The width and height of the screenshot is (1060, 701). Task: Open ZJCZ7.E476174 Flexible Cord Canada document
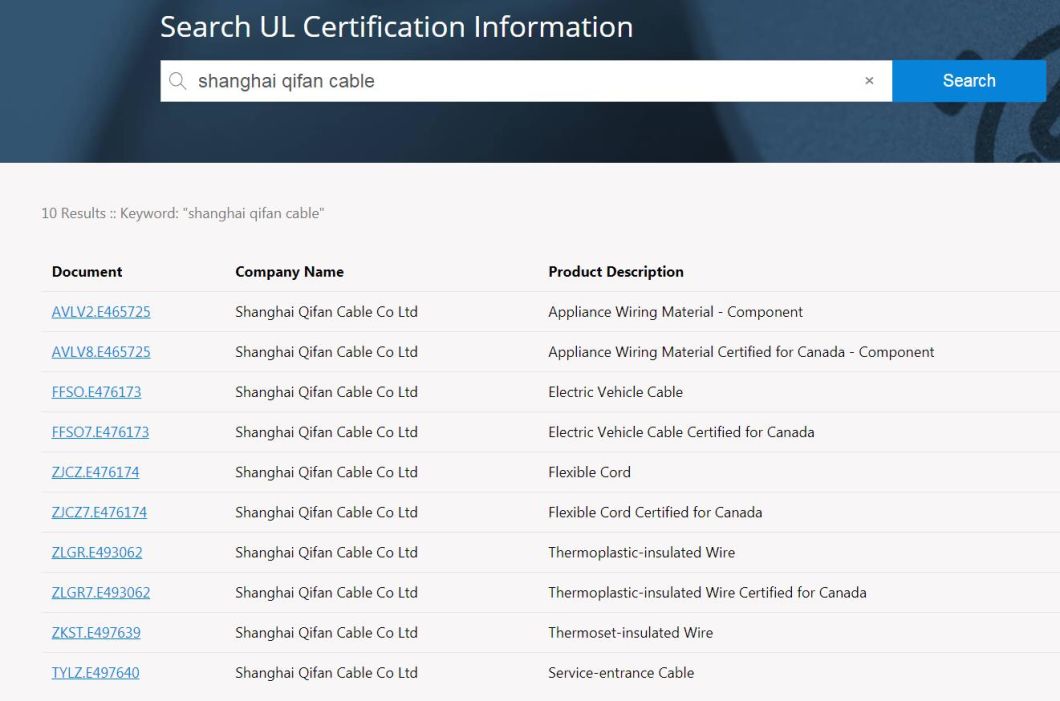pos(99,512)
